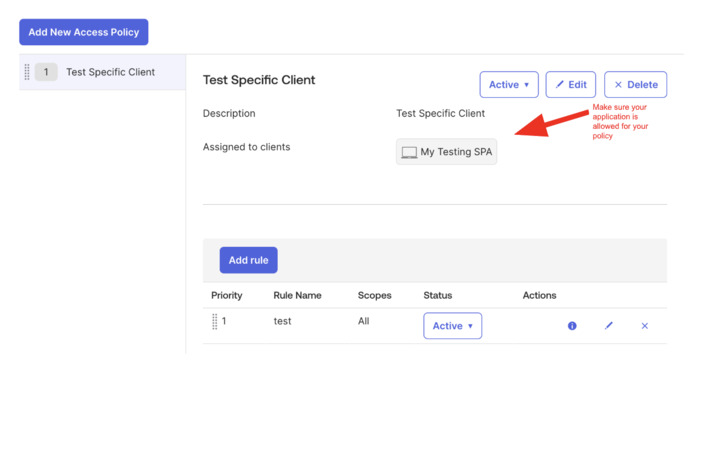Click the My Testing SPA client chip
The height and width of the screenshot is (451, 720).
pos(446,152)
